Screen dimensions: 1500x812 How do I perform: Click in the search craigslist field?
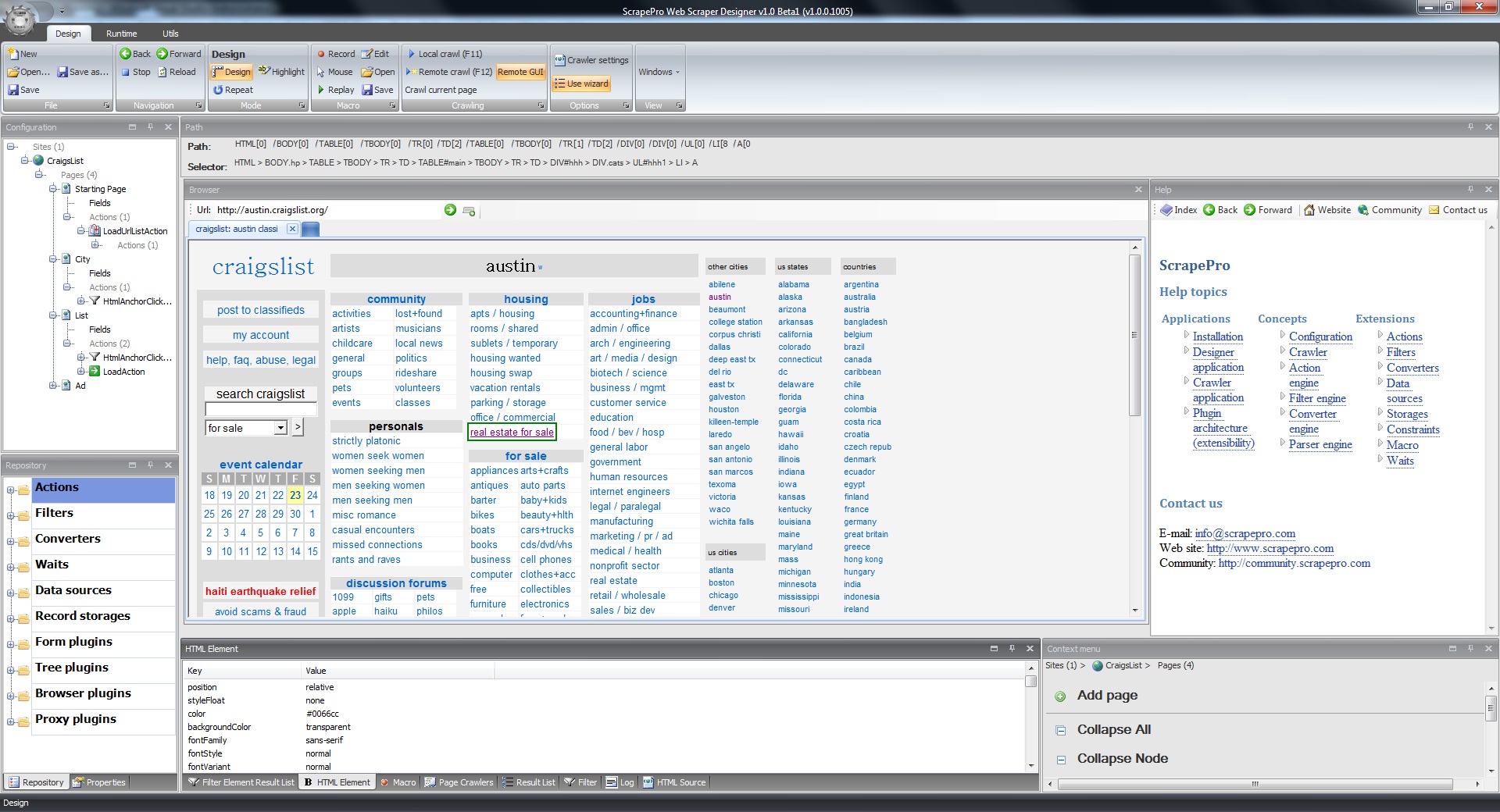tap(261, 410)
